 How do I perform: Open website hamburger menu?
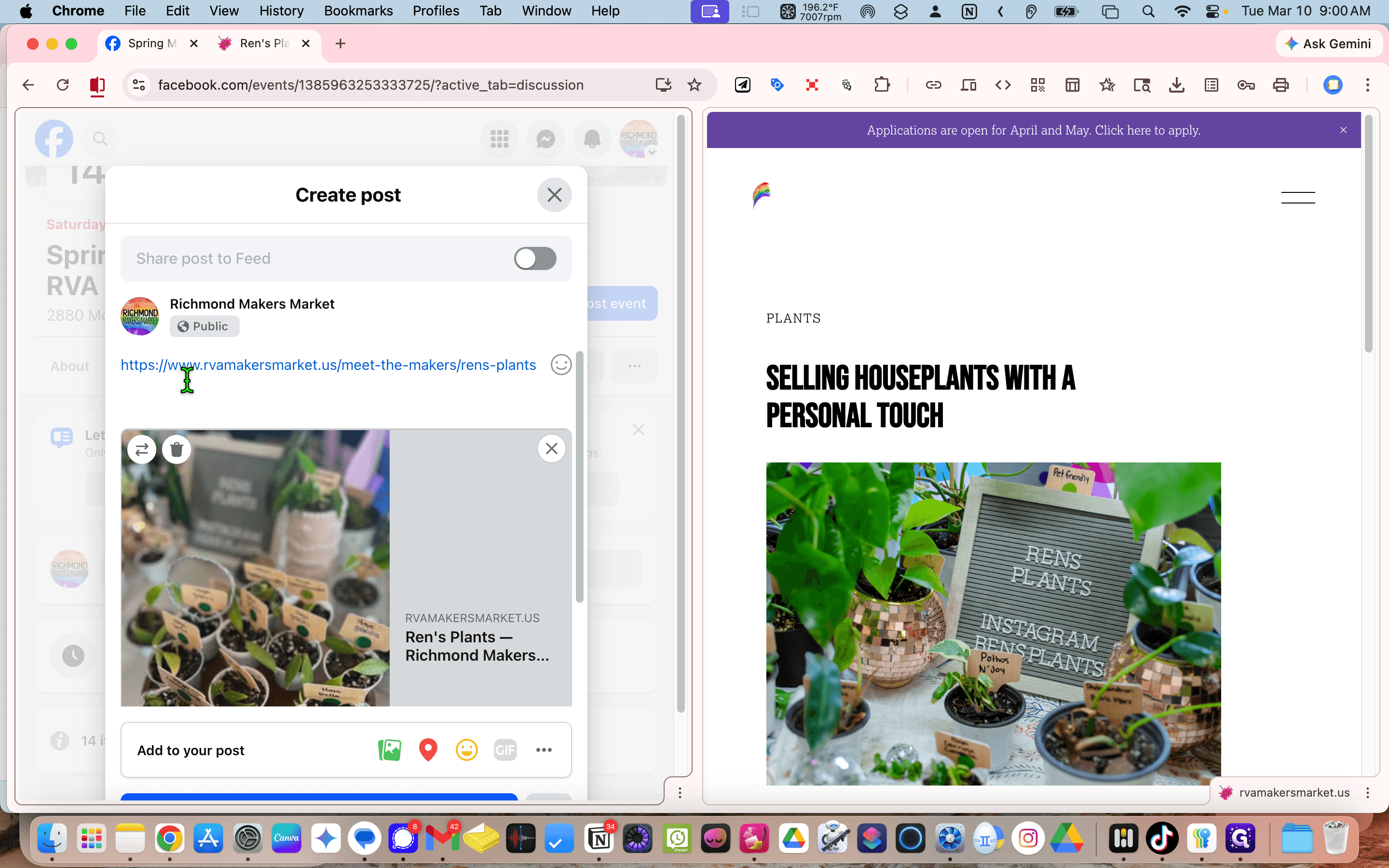tap(1298, 198)
